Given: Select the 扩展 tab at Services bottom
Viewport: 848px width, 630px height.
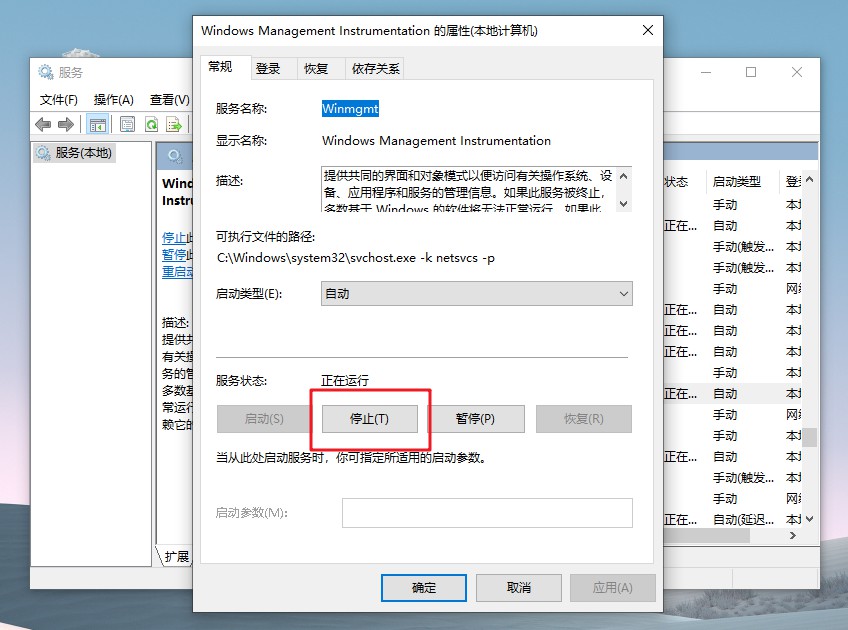Looking at the screenshot, I should click(x=176, y=556).
